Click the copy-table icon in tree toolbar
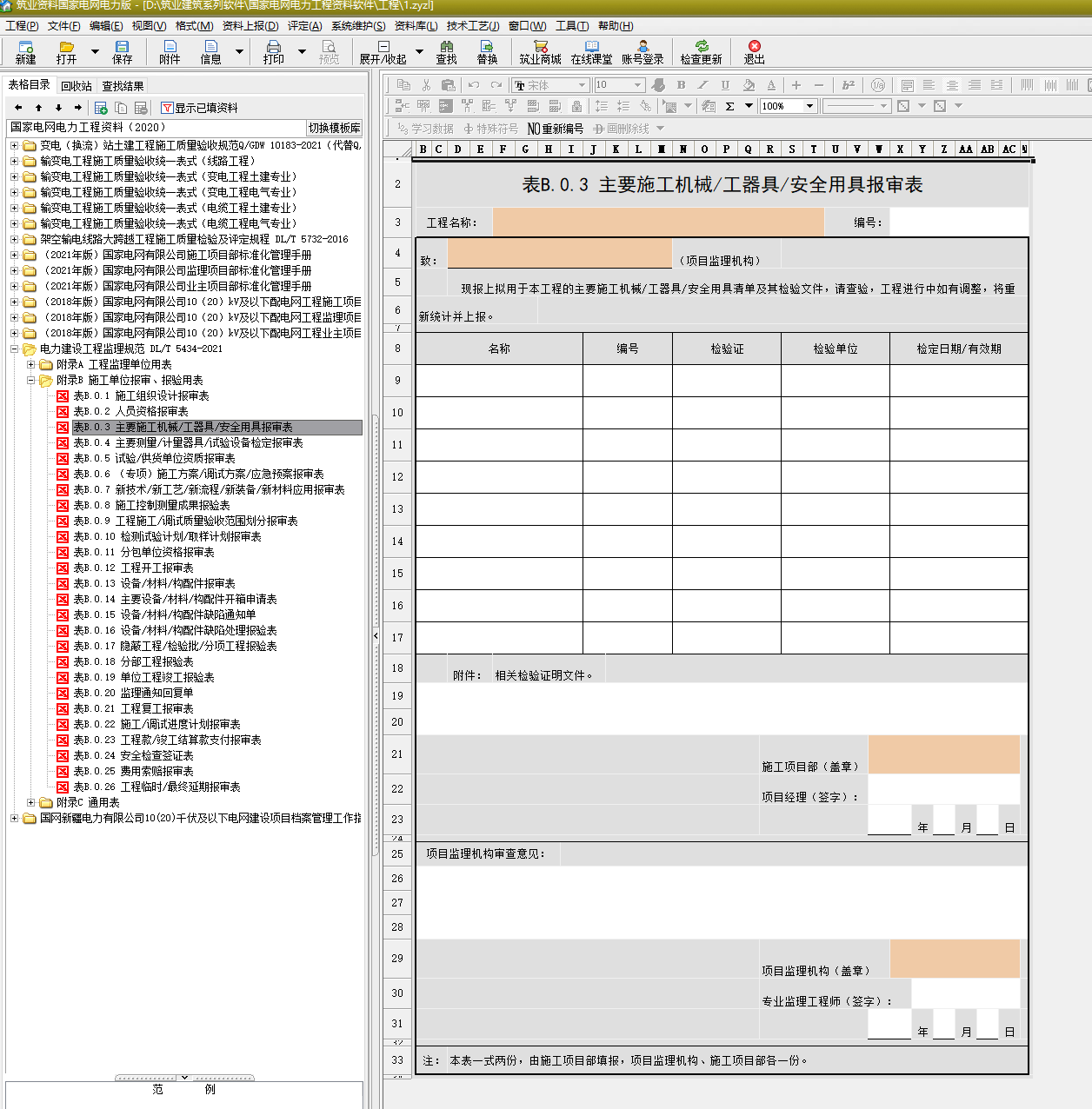 121,108
